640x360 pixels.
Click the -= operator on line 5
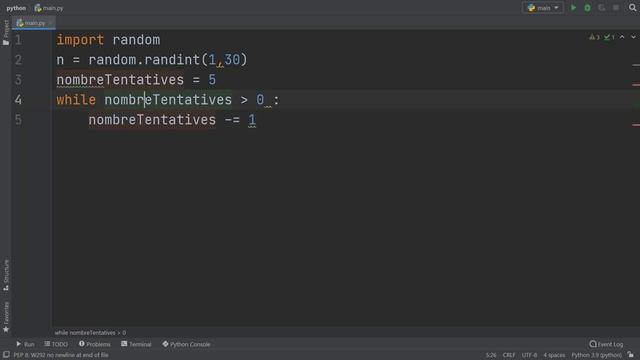232,120
